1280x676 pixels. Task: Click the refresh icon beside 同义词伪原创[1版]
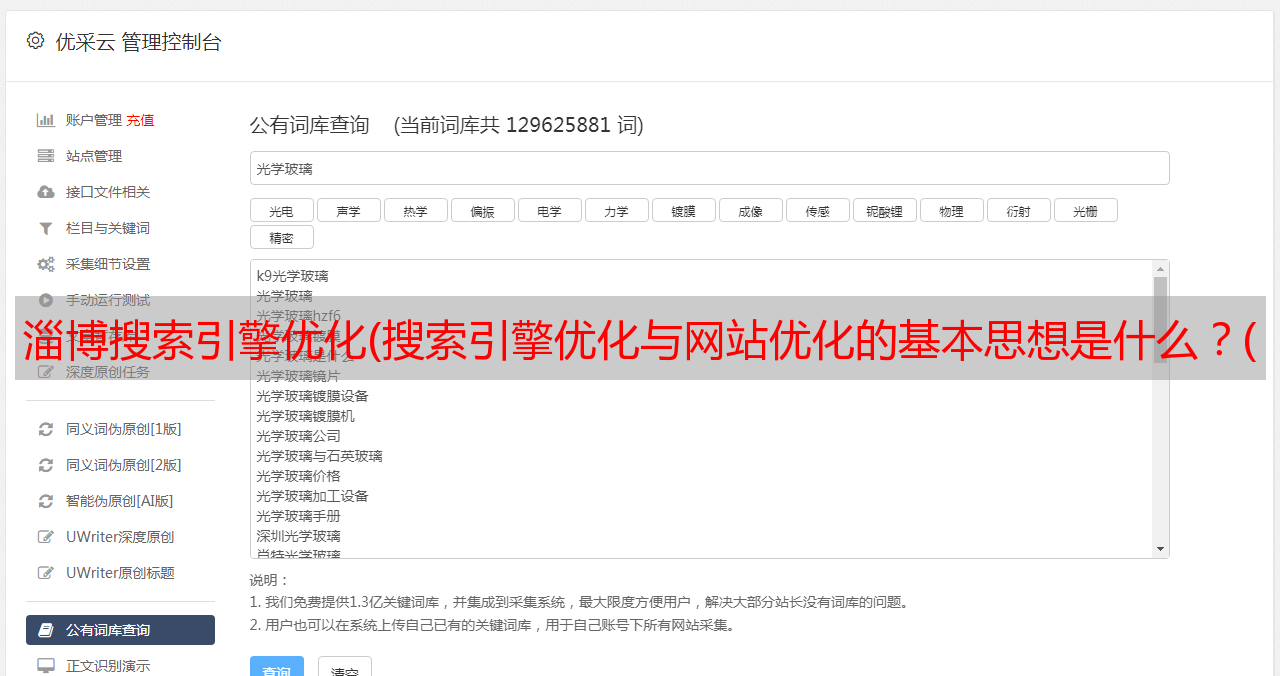pos(46,429)
